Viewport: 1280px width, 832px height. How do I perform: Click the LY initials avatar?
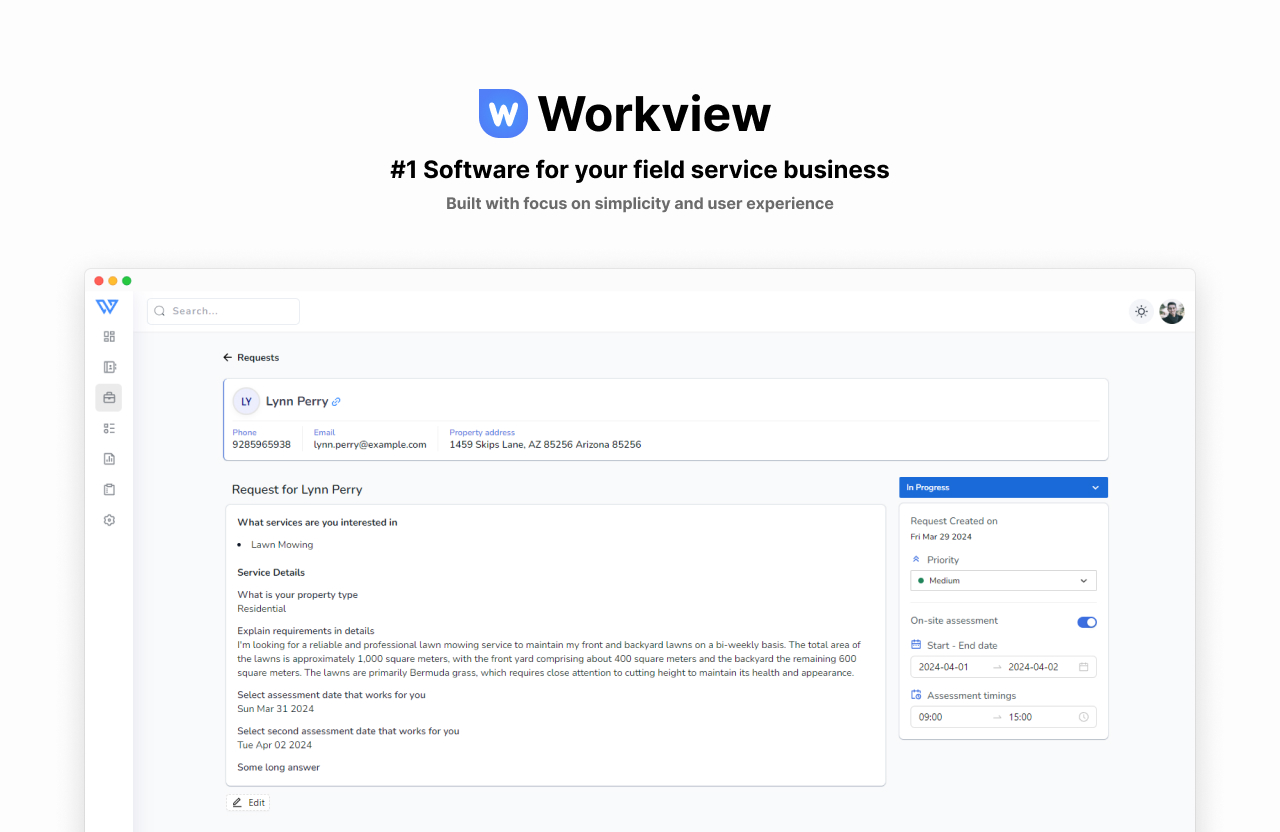pos(246,401)
